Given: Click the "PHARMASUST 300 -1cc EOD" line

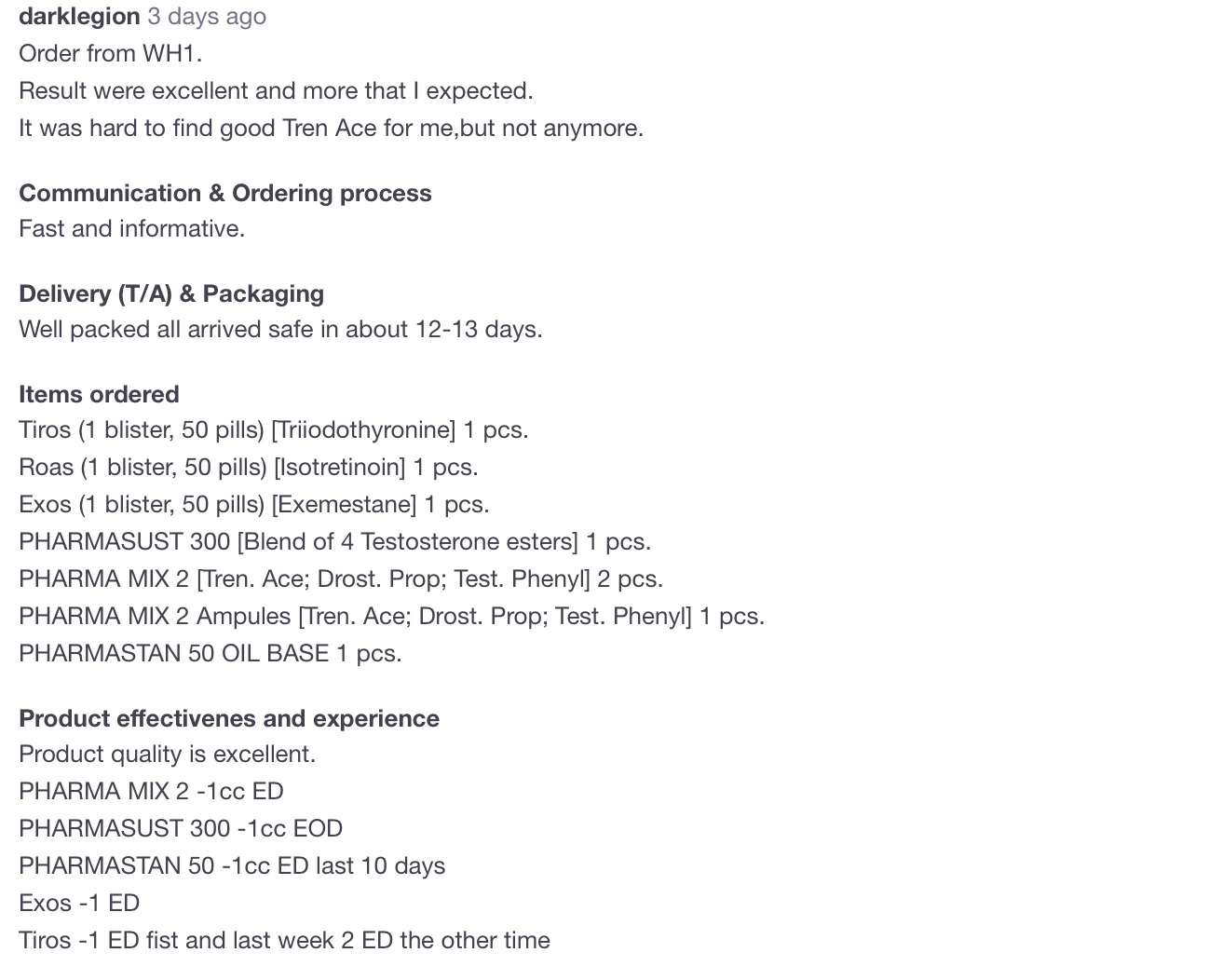Looking at the screenshot, I should click(x=181, y=828).
